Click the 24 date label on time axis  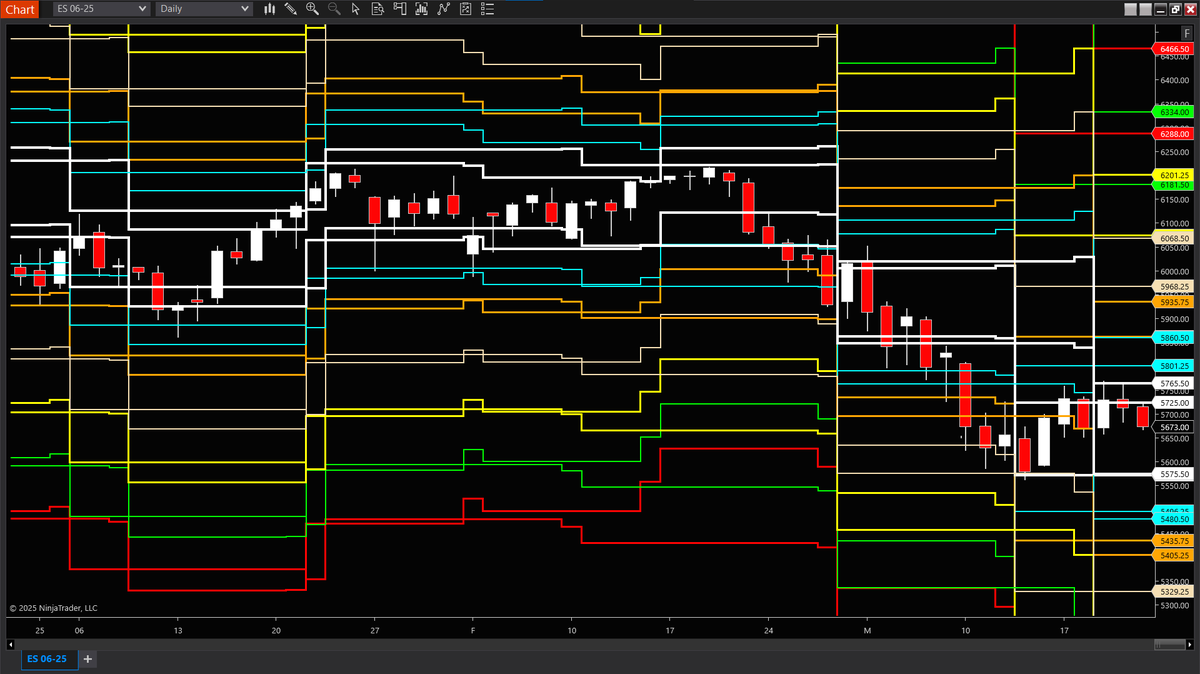pyautogui.click(x=768, y=631)
